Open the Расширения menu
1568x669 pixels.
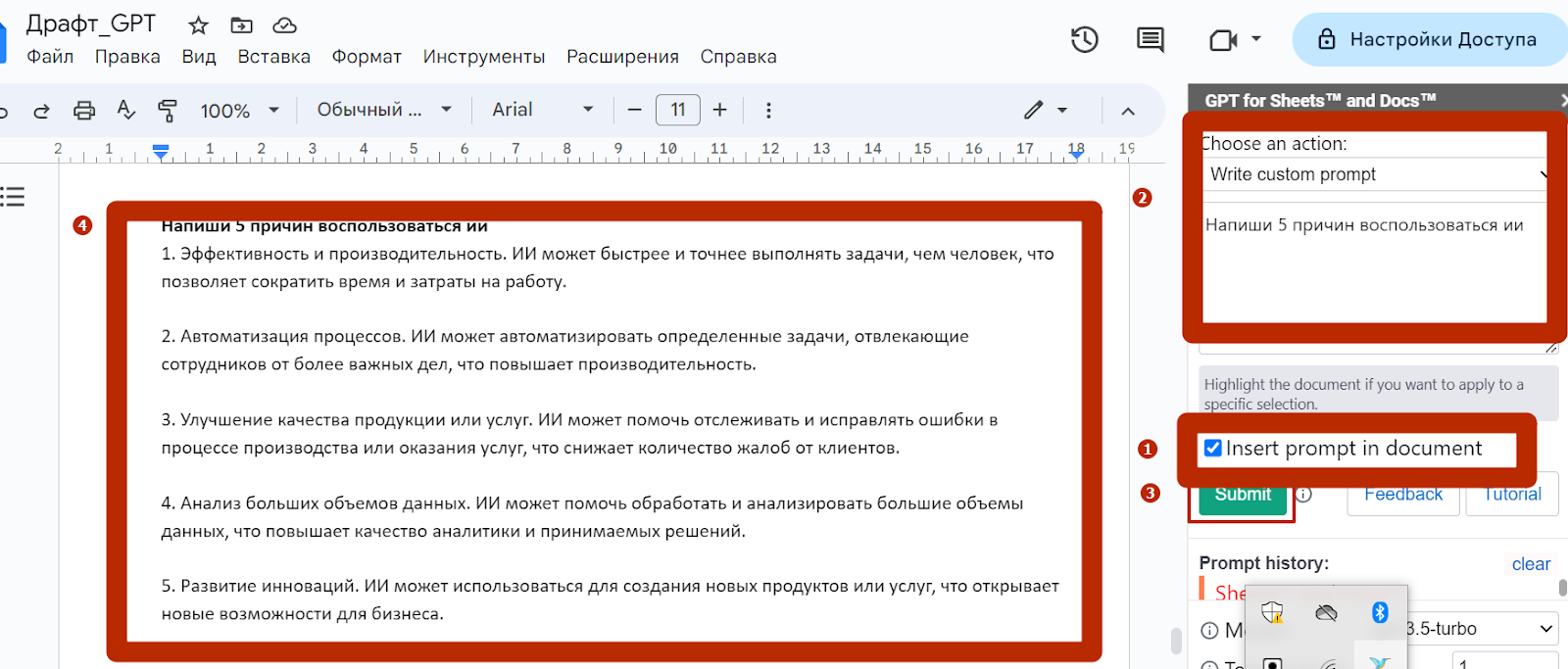[x=622, y=57]
